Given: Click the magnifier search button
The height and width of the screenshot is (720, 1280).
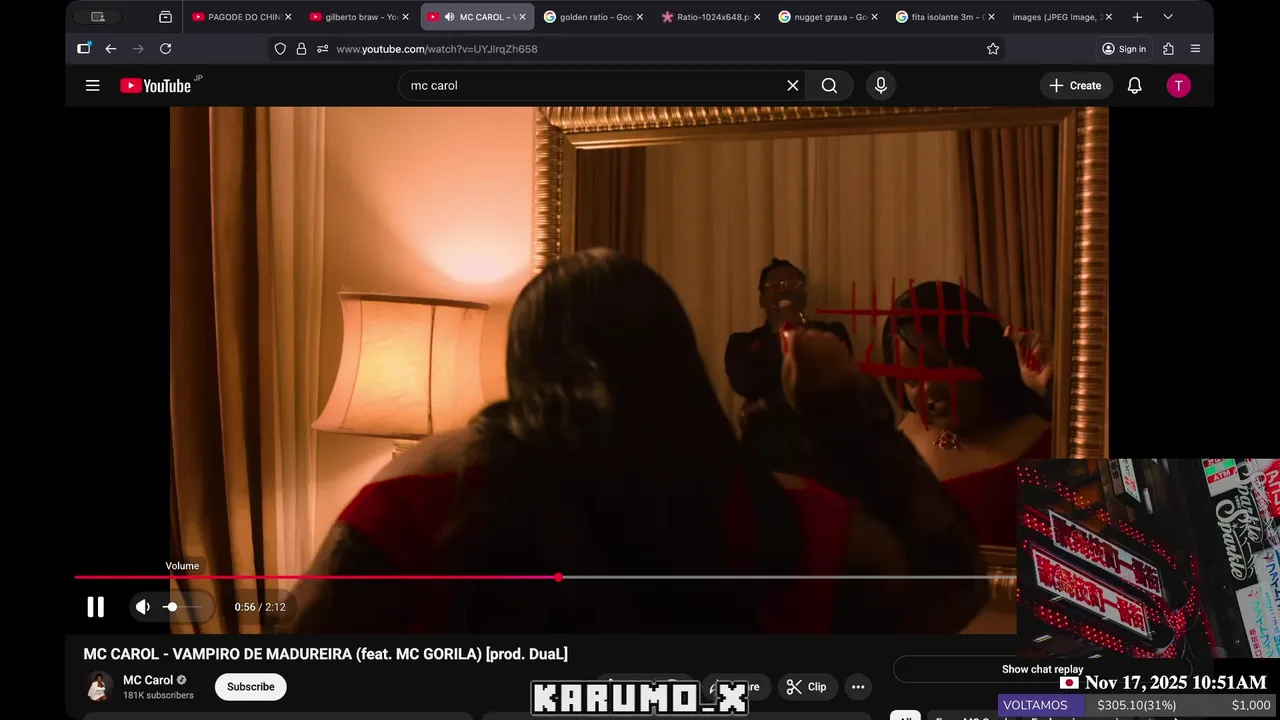Looking at the screenshot, I should pyautogui.click(x=829, y=86).
